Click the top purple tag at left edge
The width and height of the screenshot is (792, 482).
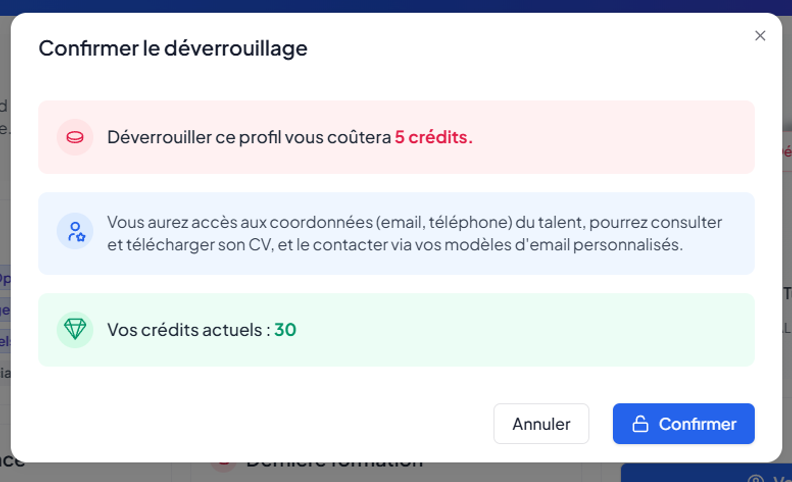pyautogui.click(x=4, y=279)
